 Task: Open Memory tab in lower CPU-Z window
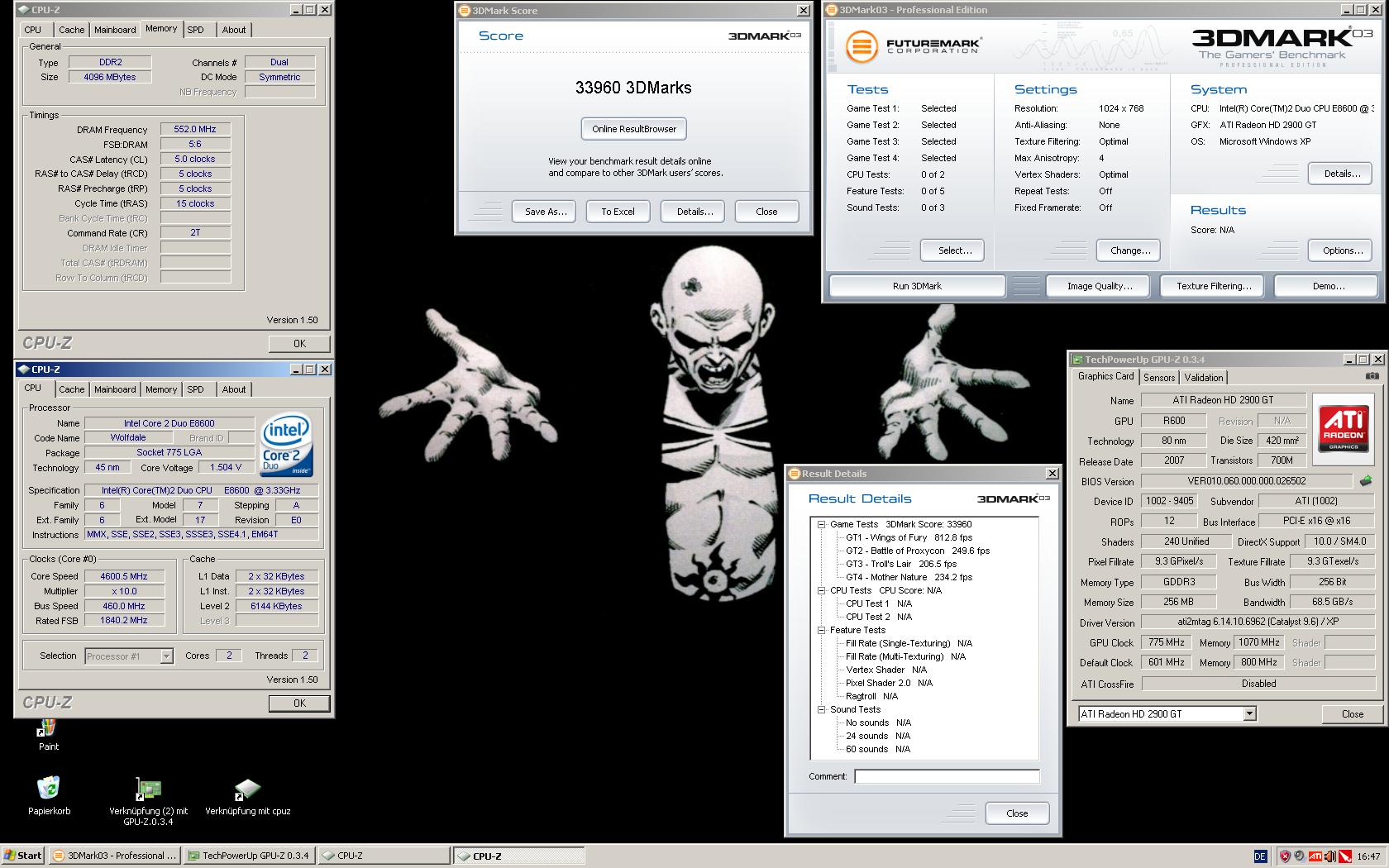pos(161,389)
